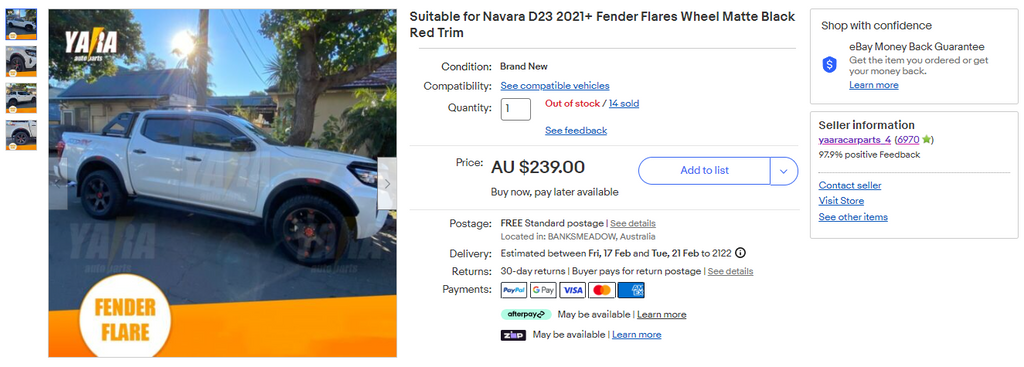
Task: Click the Quantity input field
Action: pyautogui.click(x=516, y=109)
